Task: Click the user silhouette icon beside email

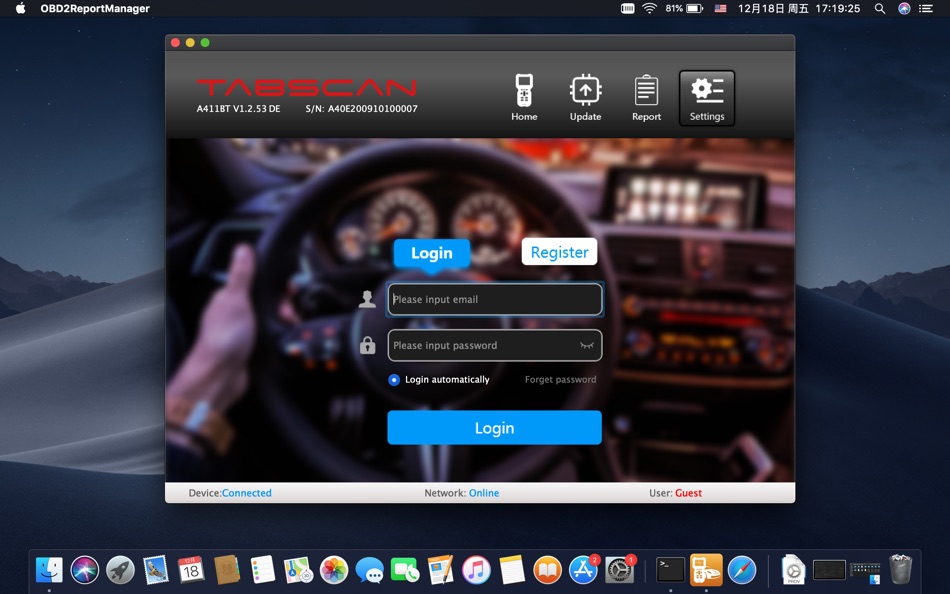Action: click(x=367, y=299)
